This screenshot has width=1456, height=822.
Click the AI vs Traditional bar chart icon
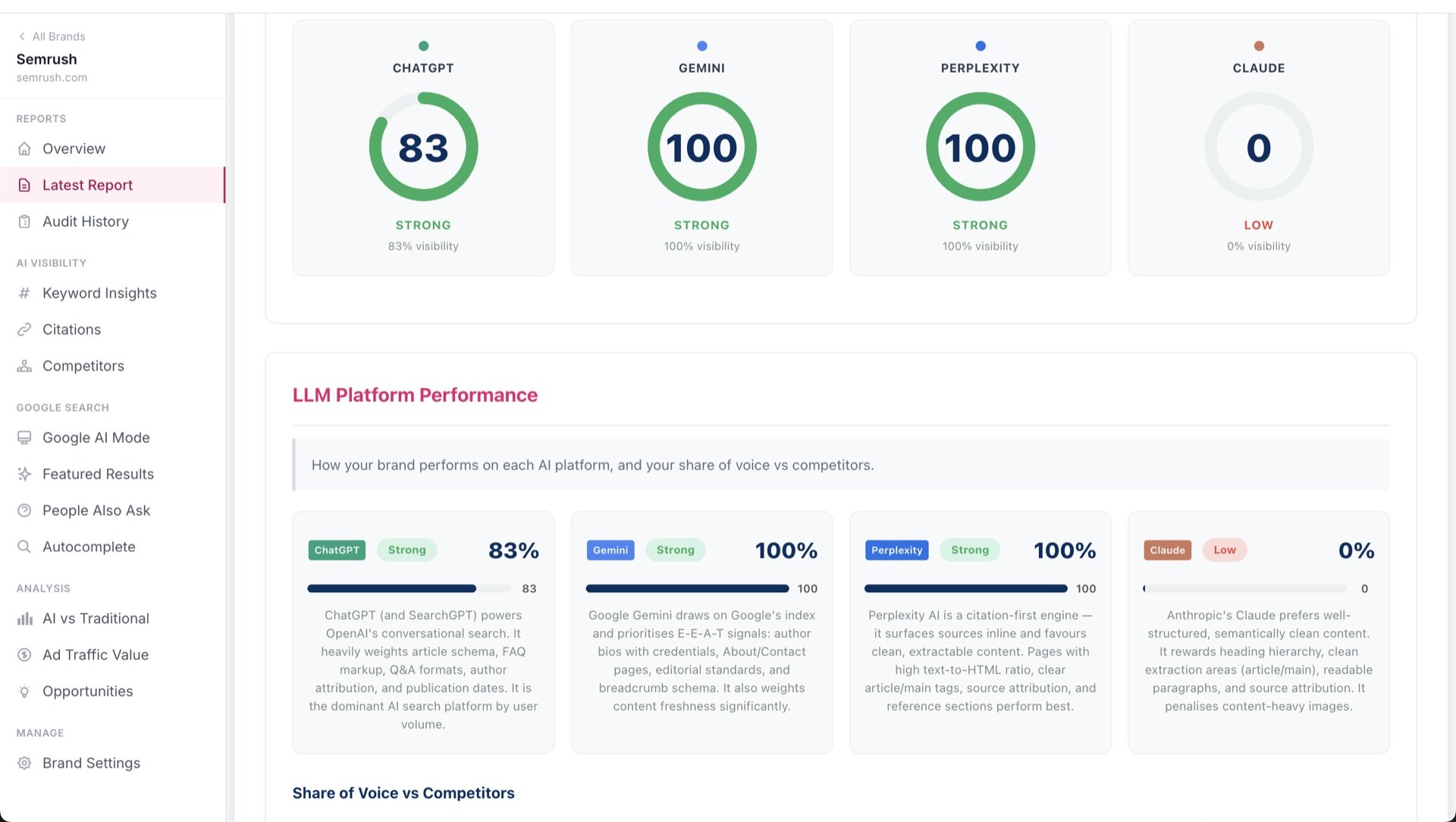point(24,619)
